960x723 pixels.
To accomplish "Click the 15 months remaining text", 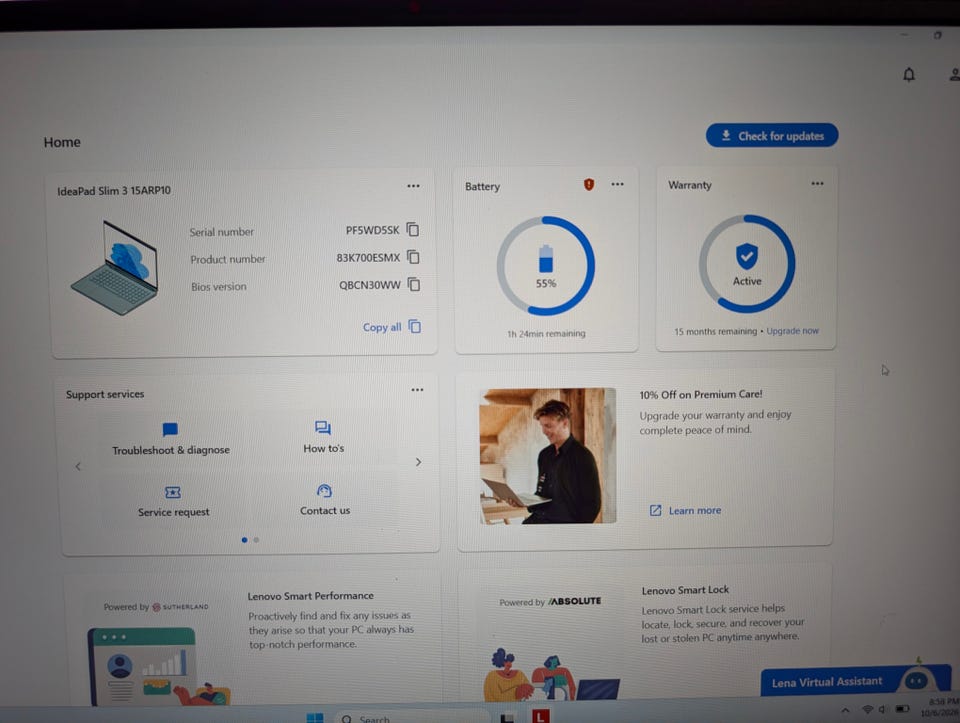I will tap(716, 331).
